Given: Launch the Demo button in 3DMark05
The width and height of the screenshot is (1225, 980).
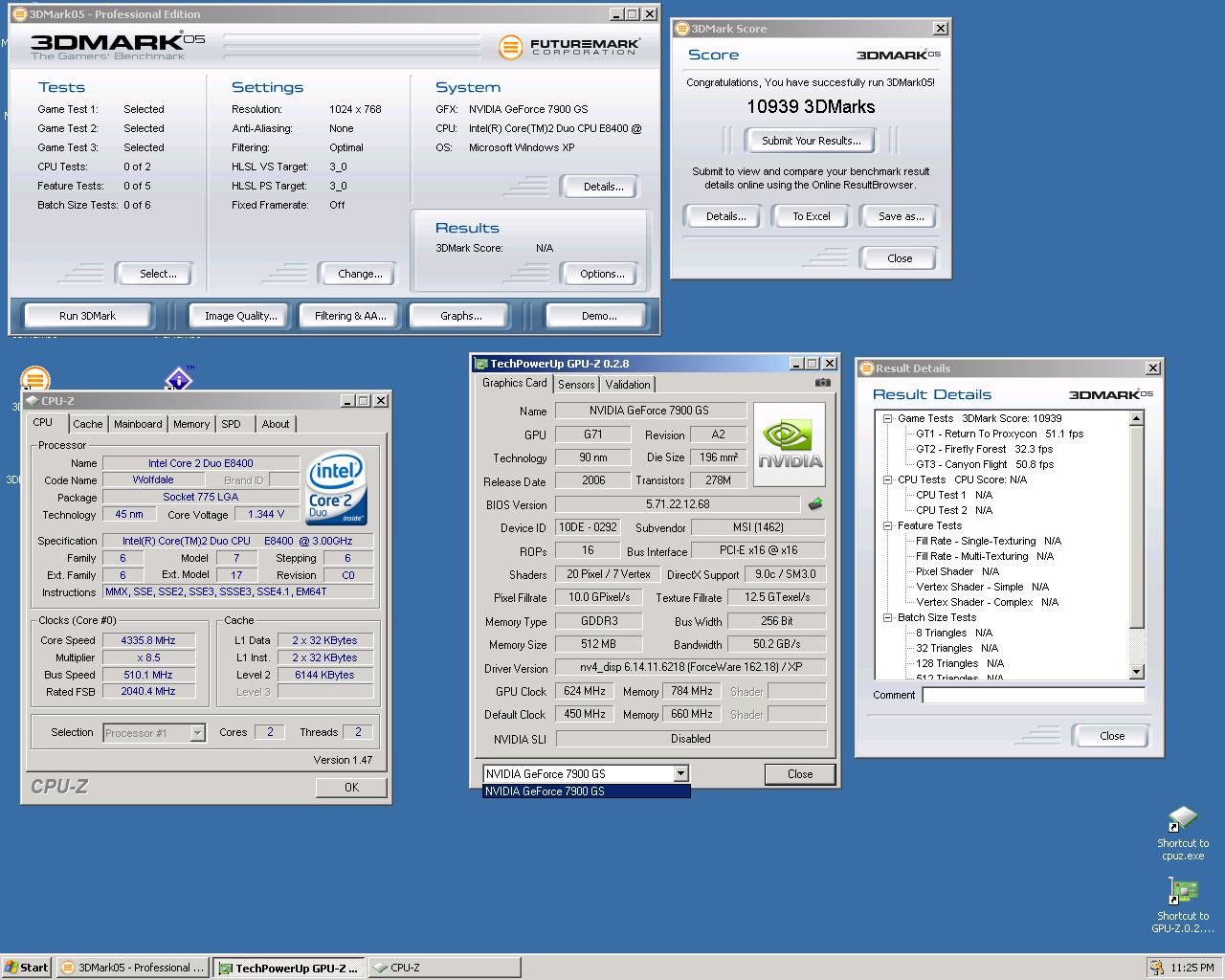Looking at the screenshot, I should point(599,316).
